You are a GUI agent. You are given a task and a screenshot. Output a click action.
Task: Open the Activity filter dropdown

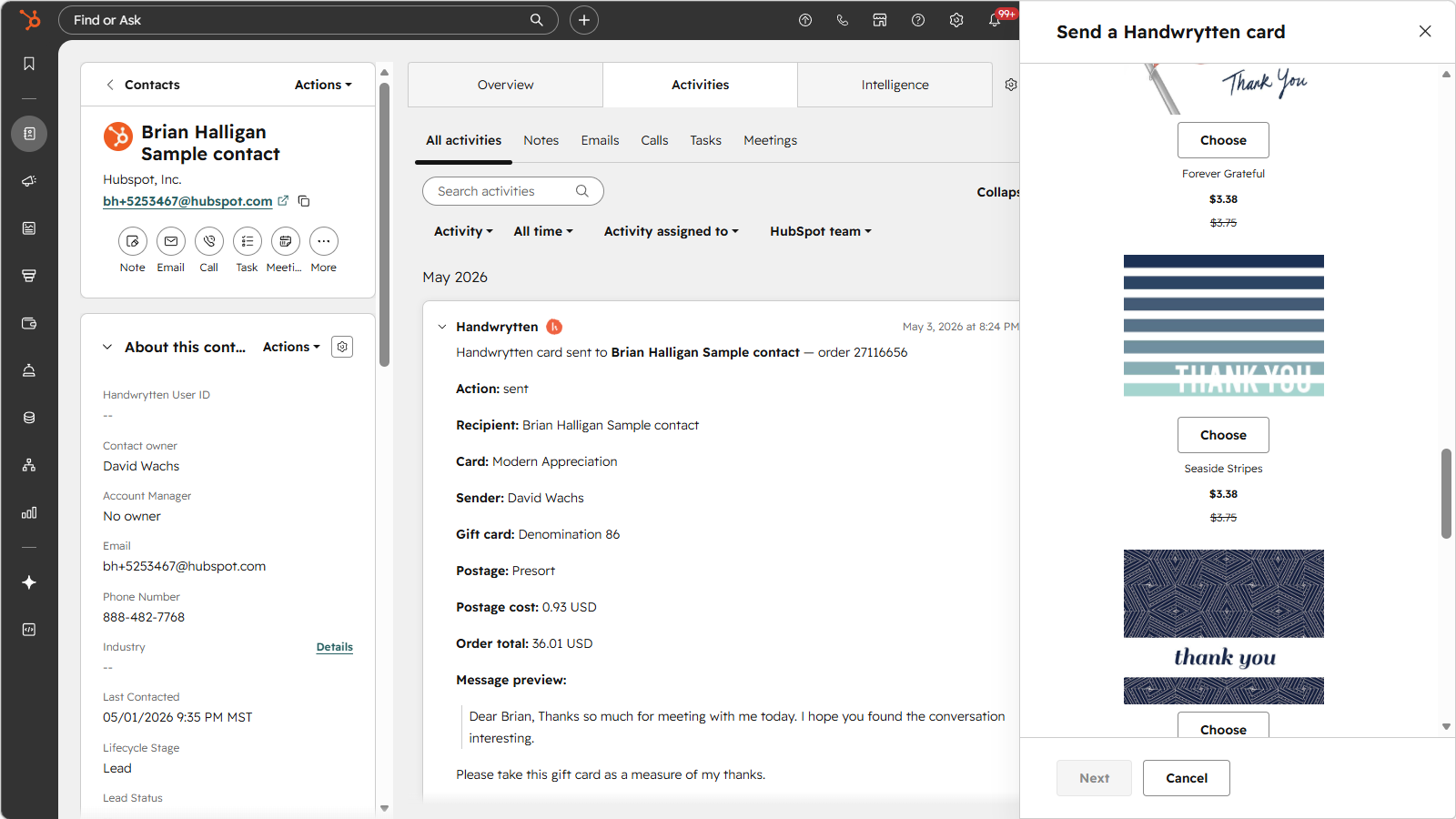(x=463, y=231)
